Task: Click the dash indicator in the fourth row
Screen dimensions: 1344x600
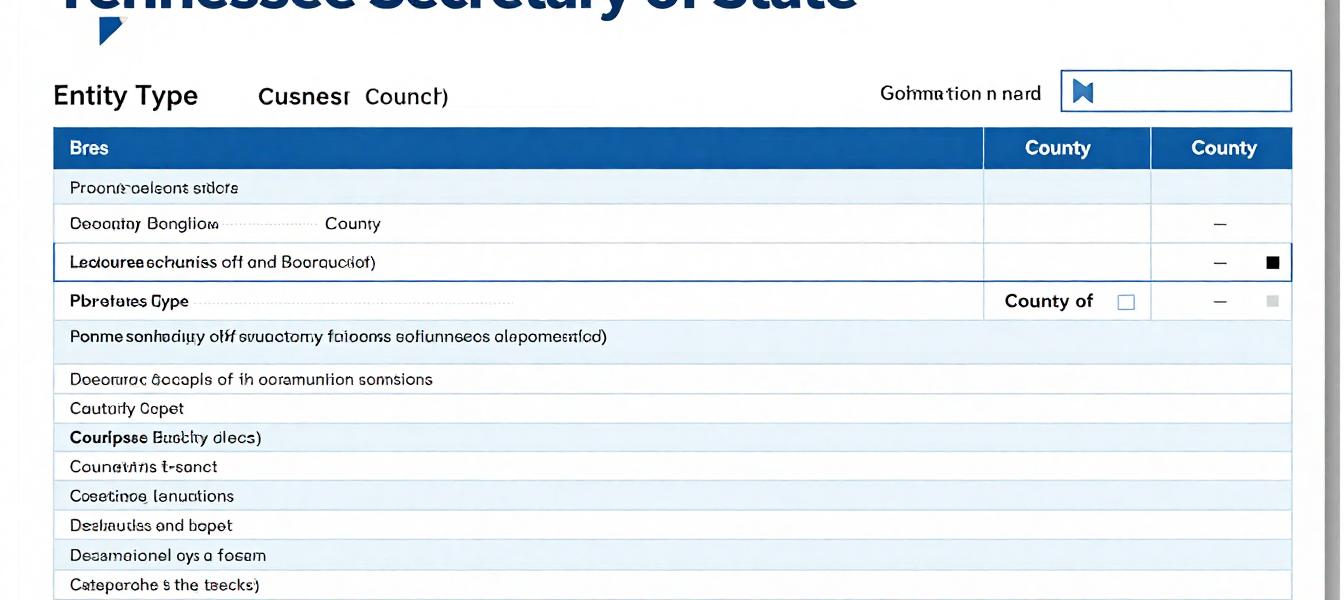Action: (x=1220, y=301)
